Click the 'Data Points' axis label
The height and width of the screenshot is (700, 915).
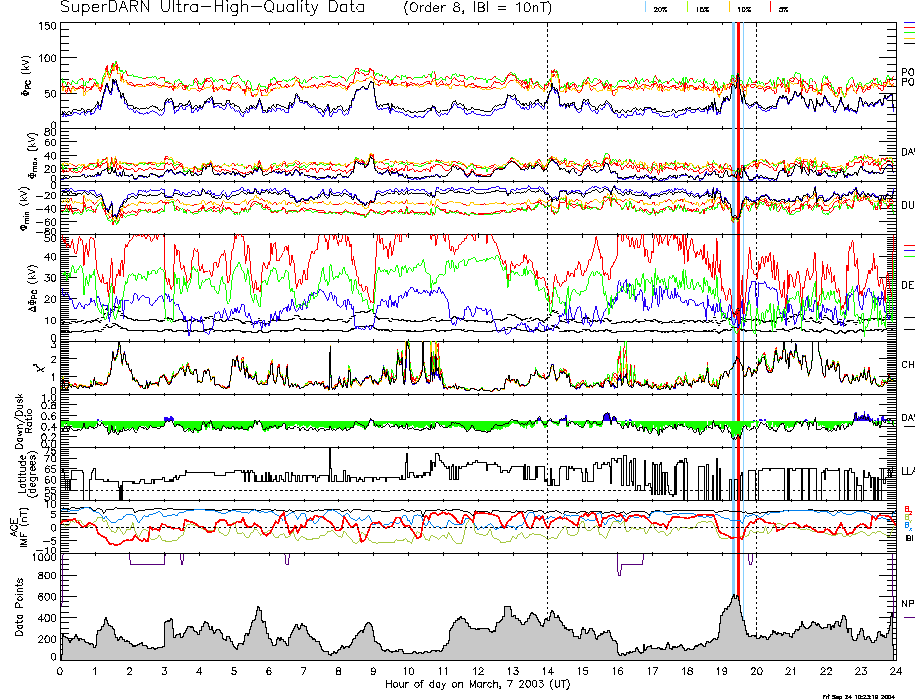click(19, 607)
